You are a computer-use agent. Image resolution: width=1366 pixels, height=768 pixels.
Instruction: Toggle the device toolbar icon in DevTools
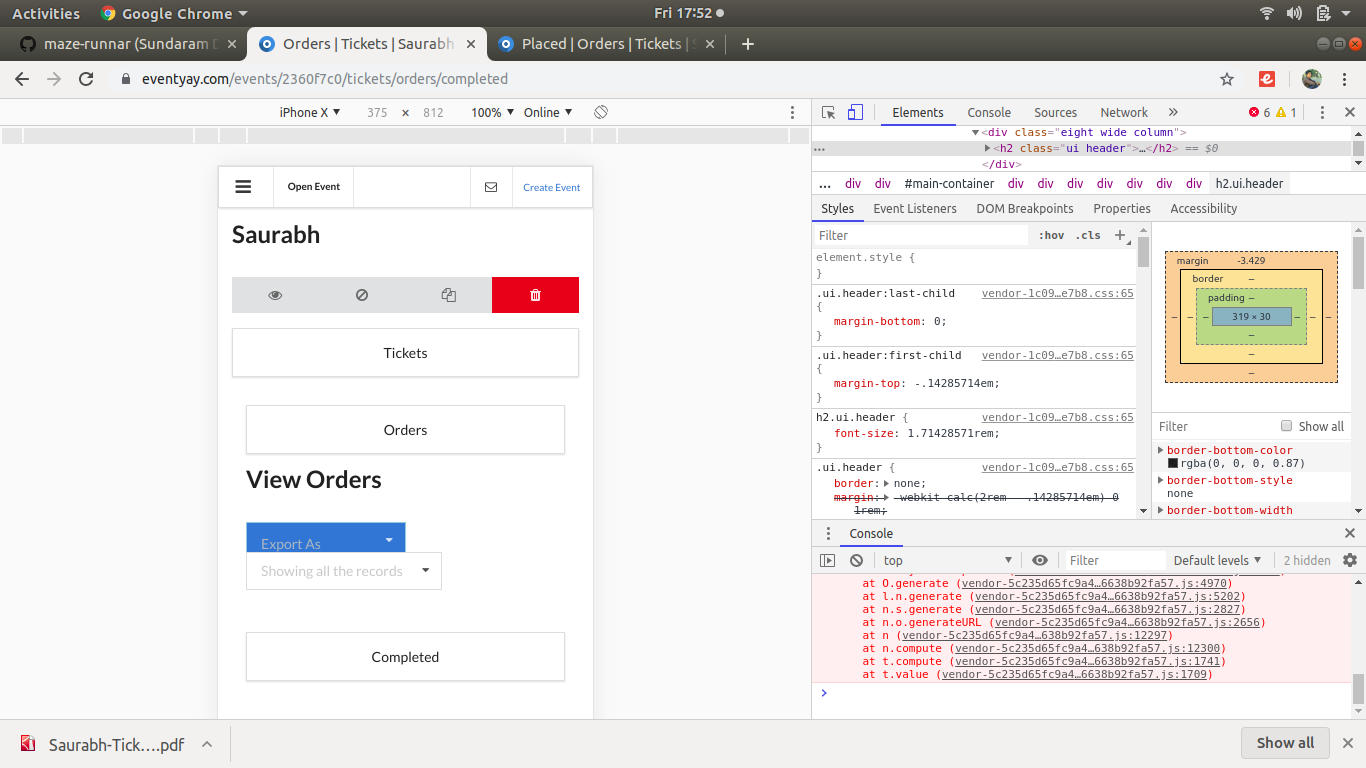tap(855, 112)
